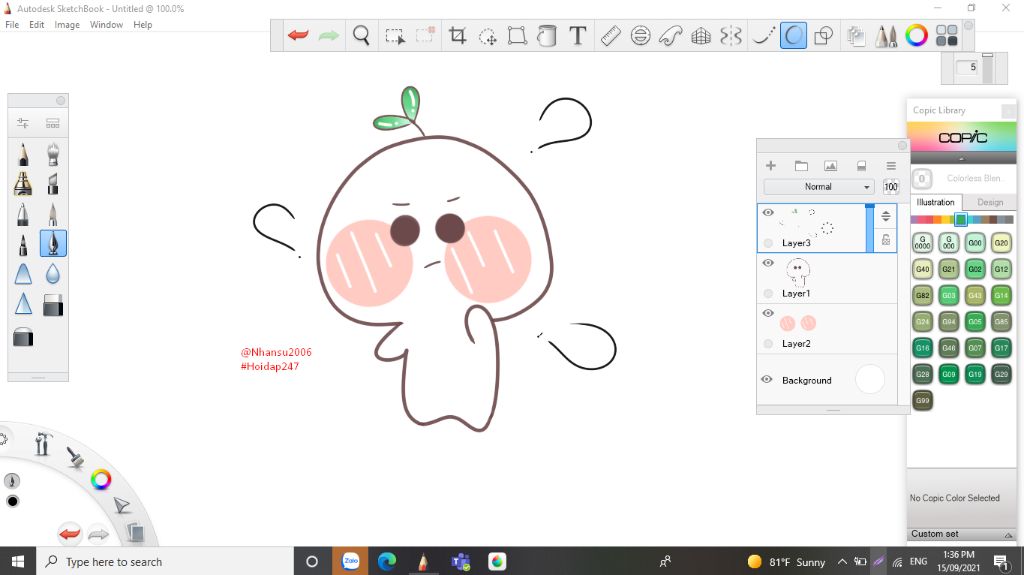The image size is (1024, 575).
Task: Open the Draw Styles shapes tool
Action: tap(824, 35)
